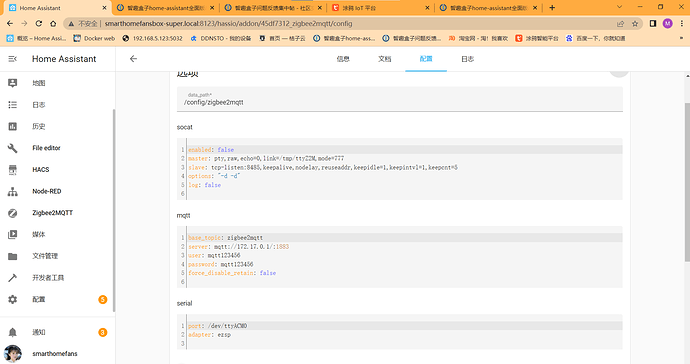This screenshot has height=364, width=690.
Task: Click the data_path input field
Action: point(400,99)
